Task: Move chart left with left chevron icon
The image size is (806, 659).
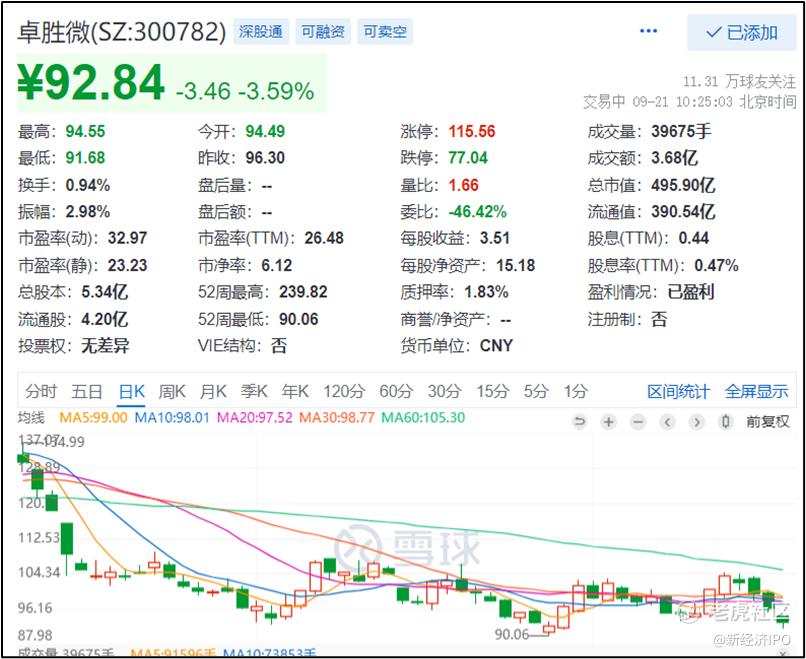Action: pyautogui.click(x=667, y=422)
